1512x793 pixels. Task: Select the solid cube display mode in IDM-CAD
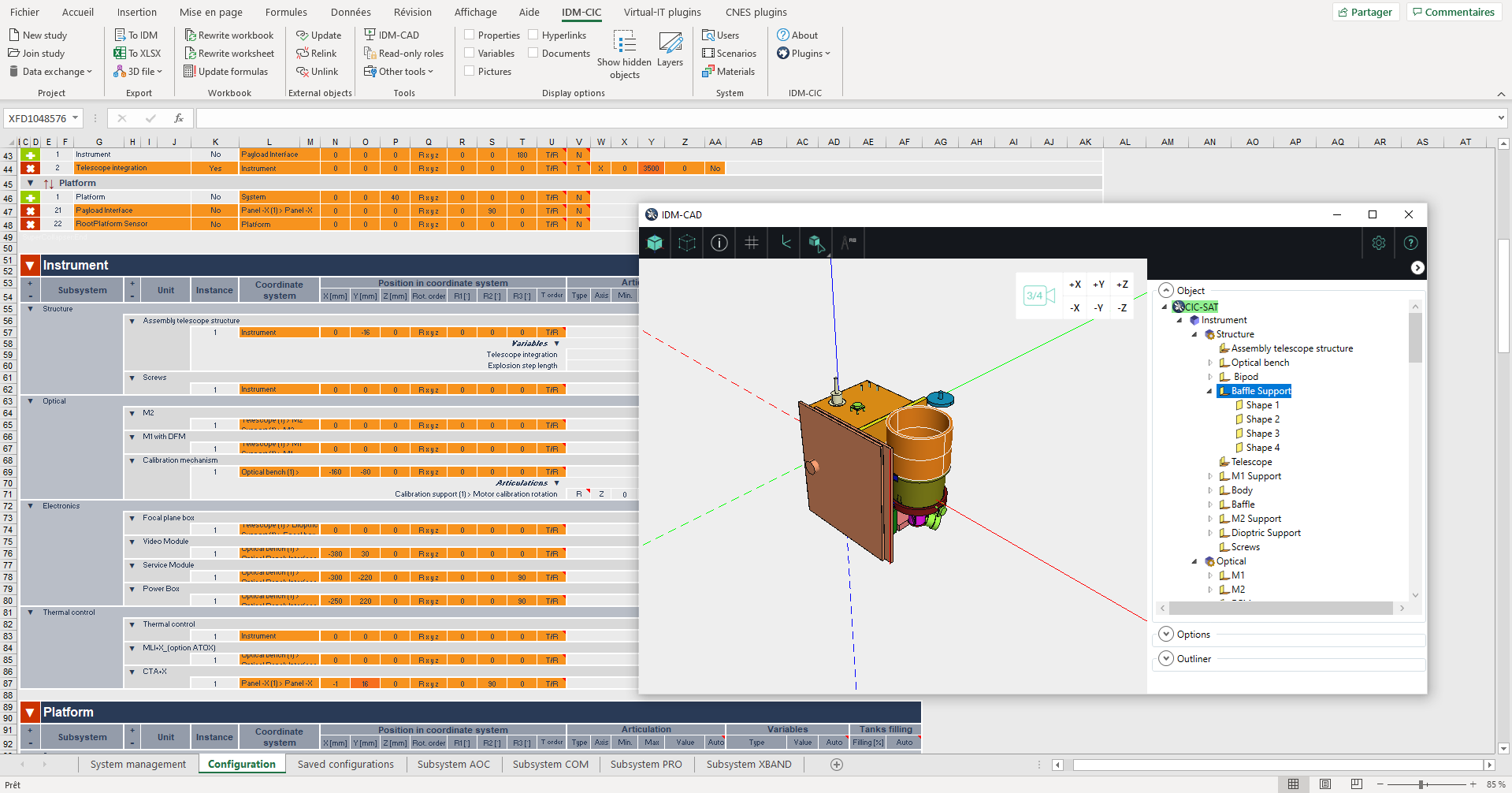pyautogui.click(x=654, y=243)
